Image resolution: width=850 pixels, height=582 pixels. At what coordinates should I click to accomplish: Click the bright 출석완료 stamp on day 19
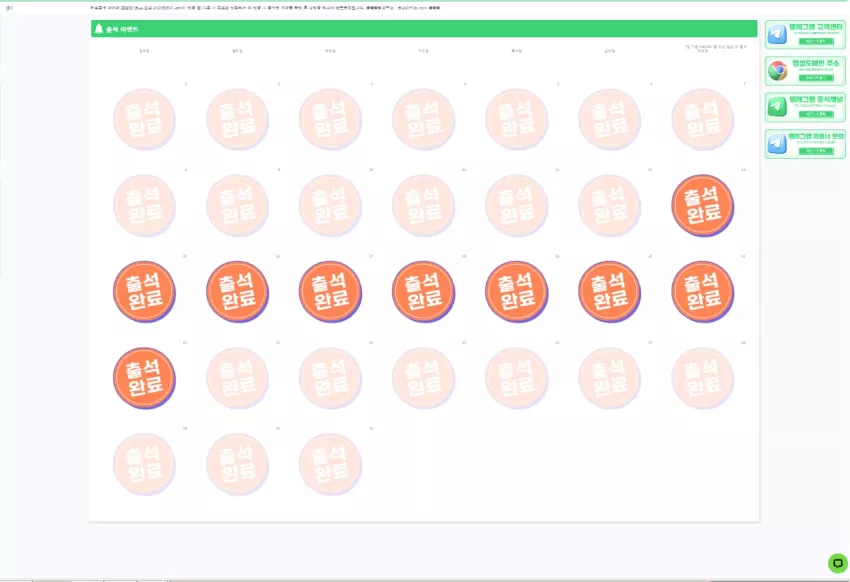point(517,292)
